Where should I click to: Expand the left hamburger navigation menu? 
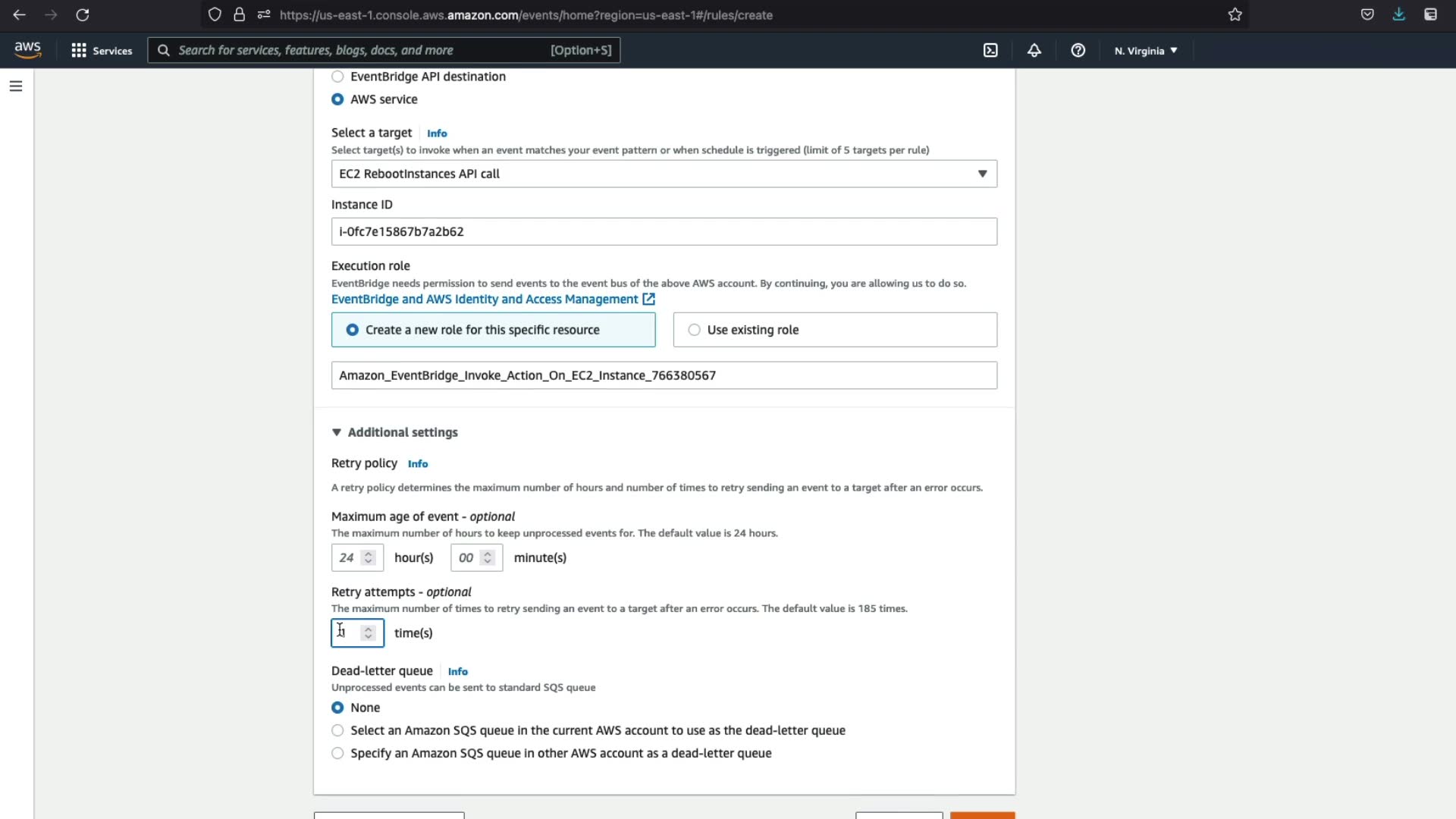[16, 86]
